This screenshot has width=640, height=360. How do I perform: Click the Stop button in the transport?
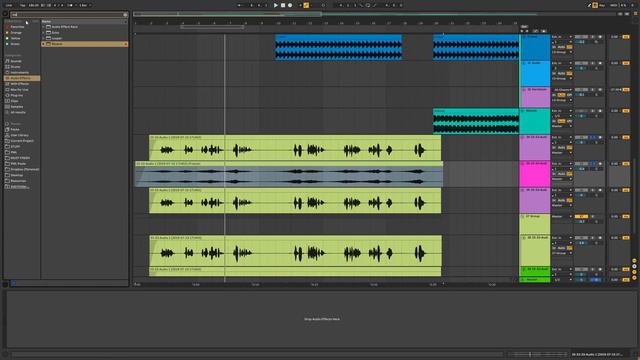(283, 5)
